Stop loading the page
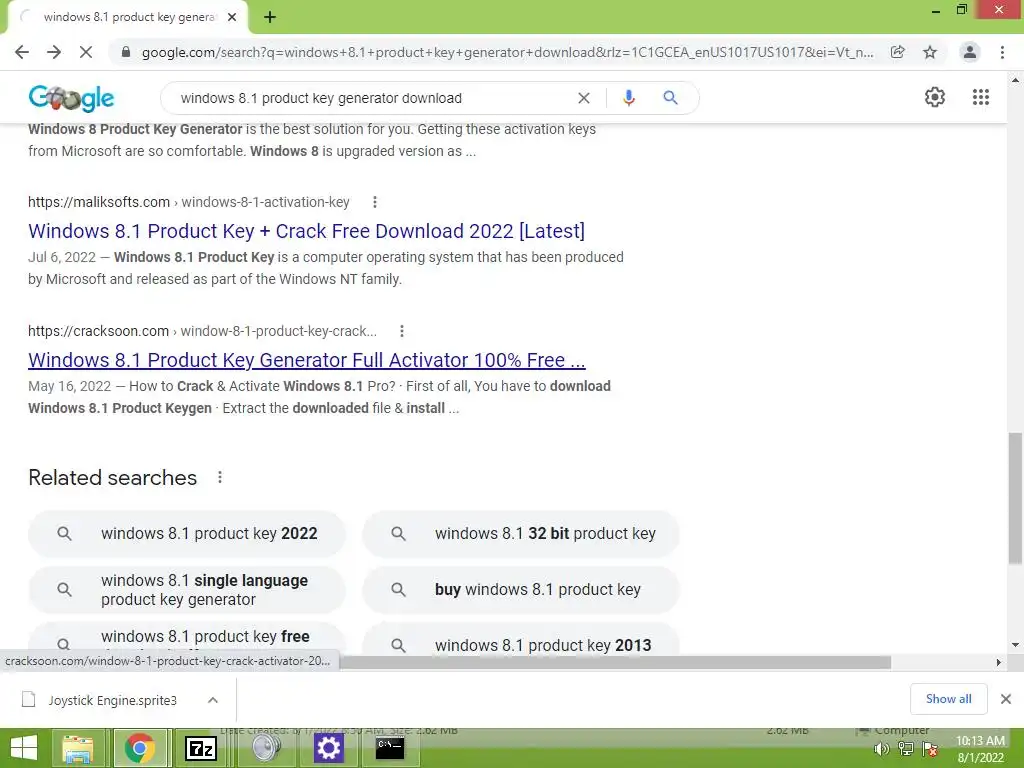This screenshot has height=768, width=1024. (86, 52)
